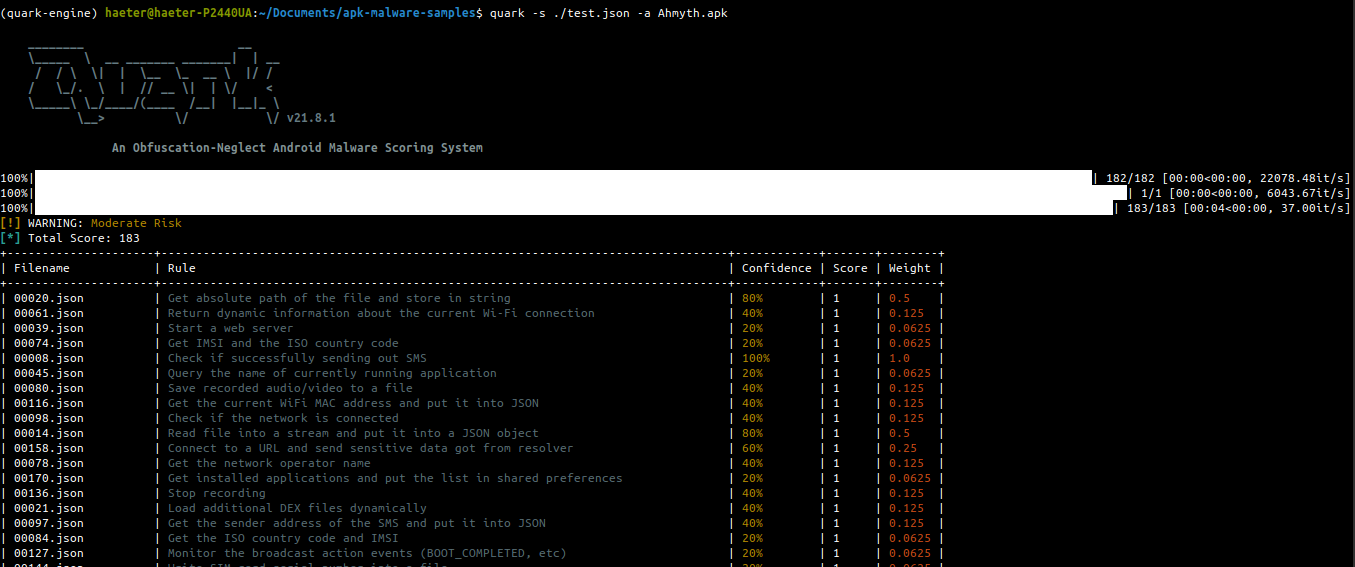Click the 00080.json filename

click(49, 388)
